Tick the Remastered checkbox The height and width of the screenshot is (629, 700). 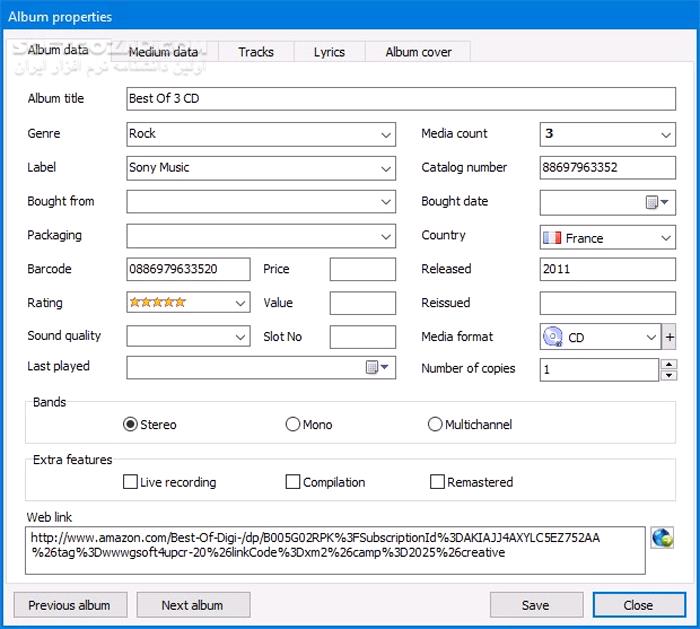[437, 482]
